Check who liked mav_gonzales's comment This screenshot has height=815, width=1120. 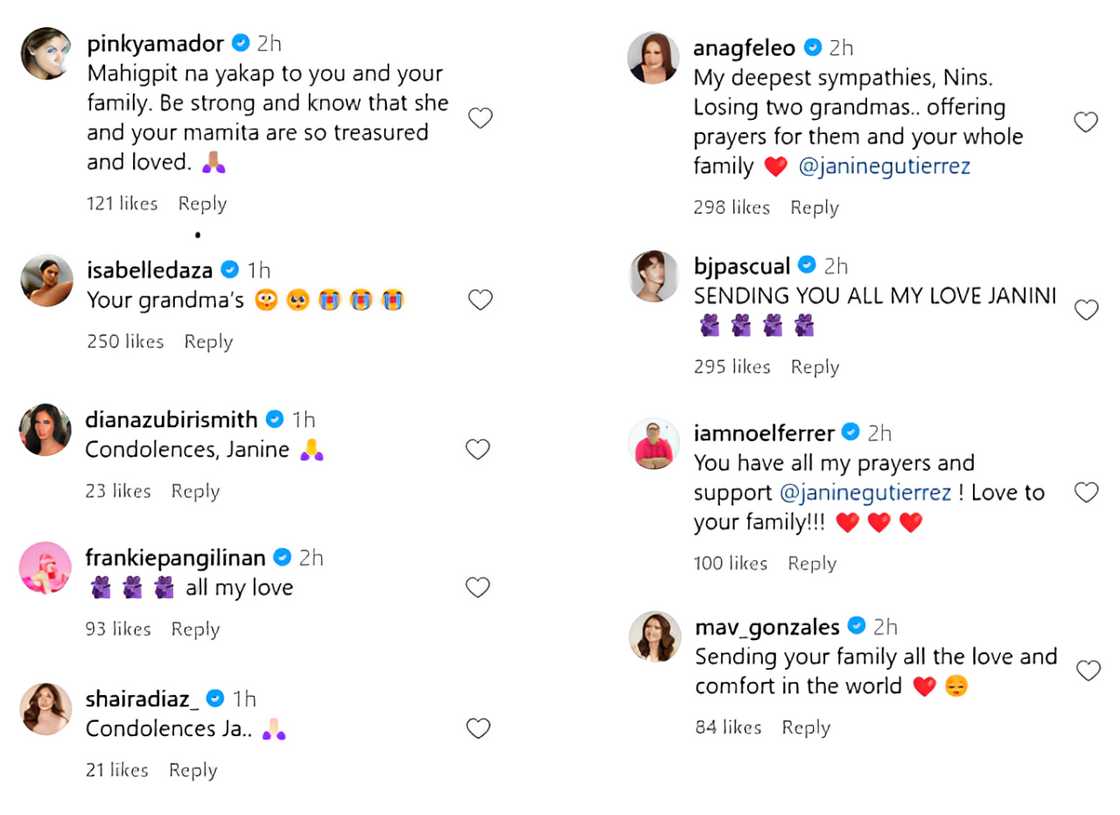click(727, 727)
